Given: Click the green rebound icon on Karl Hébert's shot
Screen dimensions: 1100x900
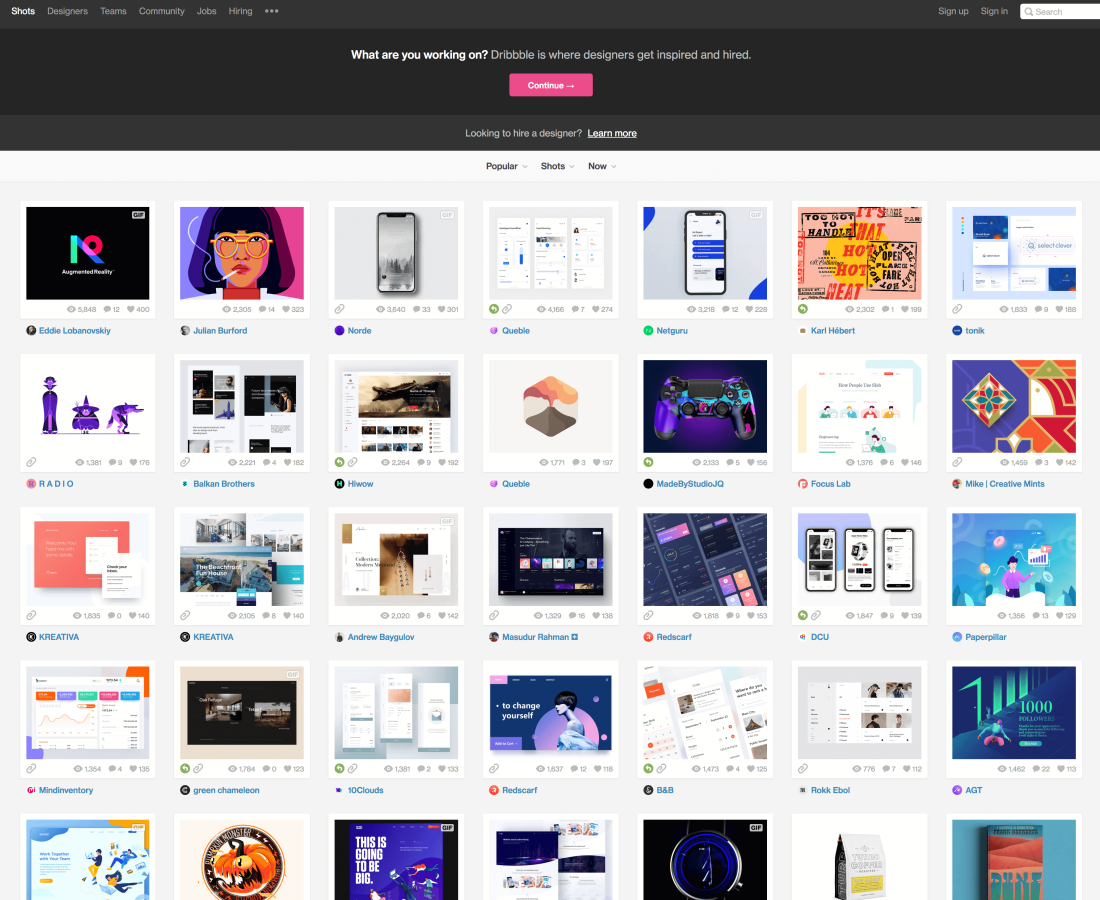Looking at the screenshot, I should tap(803, 309).
